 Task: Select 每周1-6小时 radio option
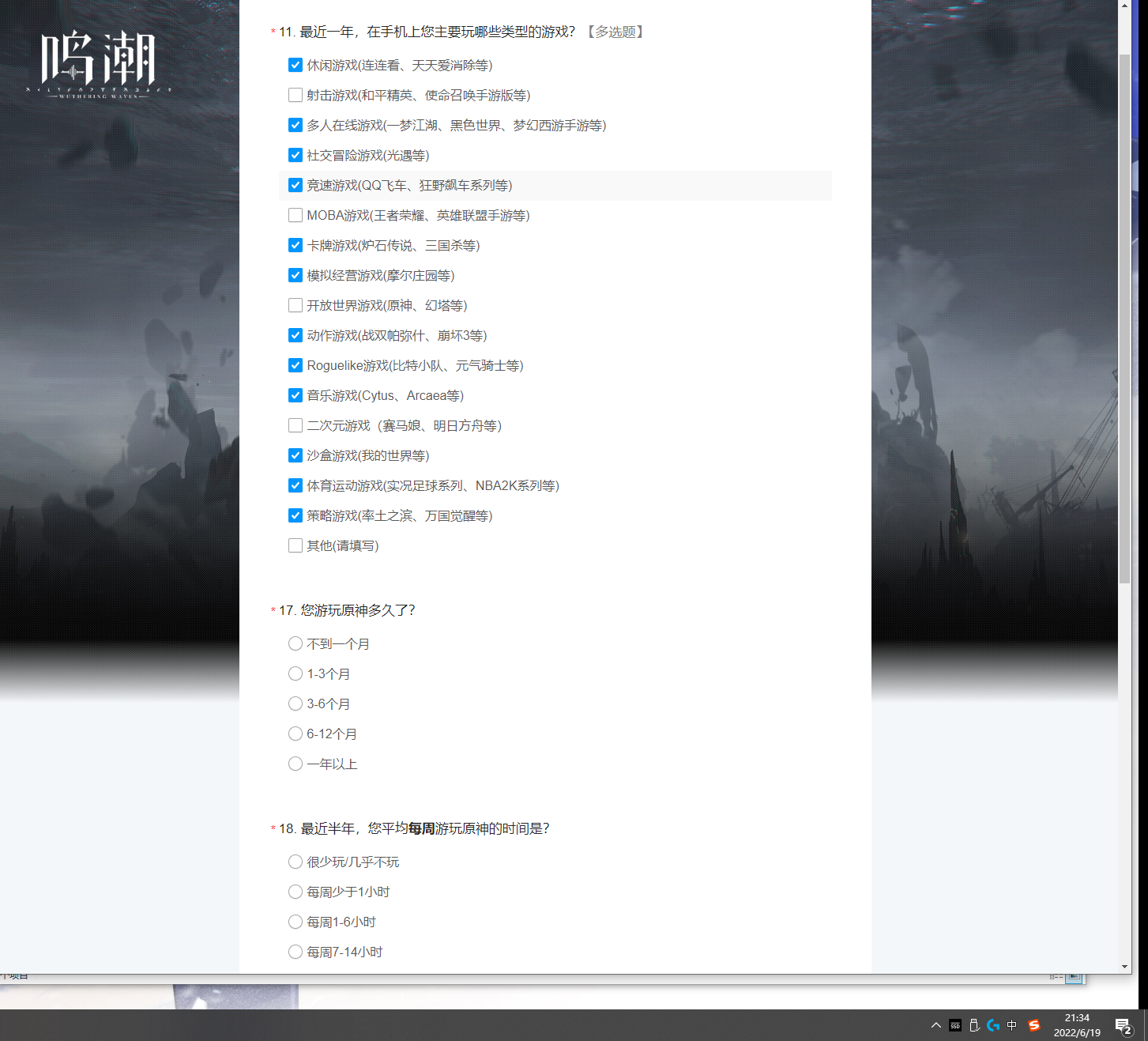click(x=295, y=922)
